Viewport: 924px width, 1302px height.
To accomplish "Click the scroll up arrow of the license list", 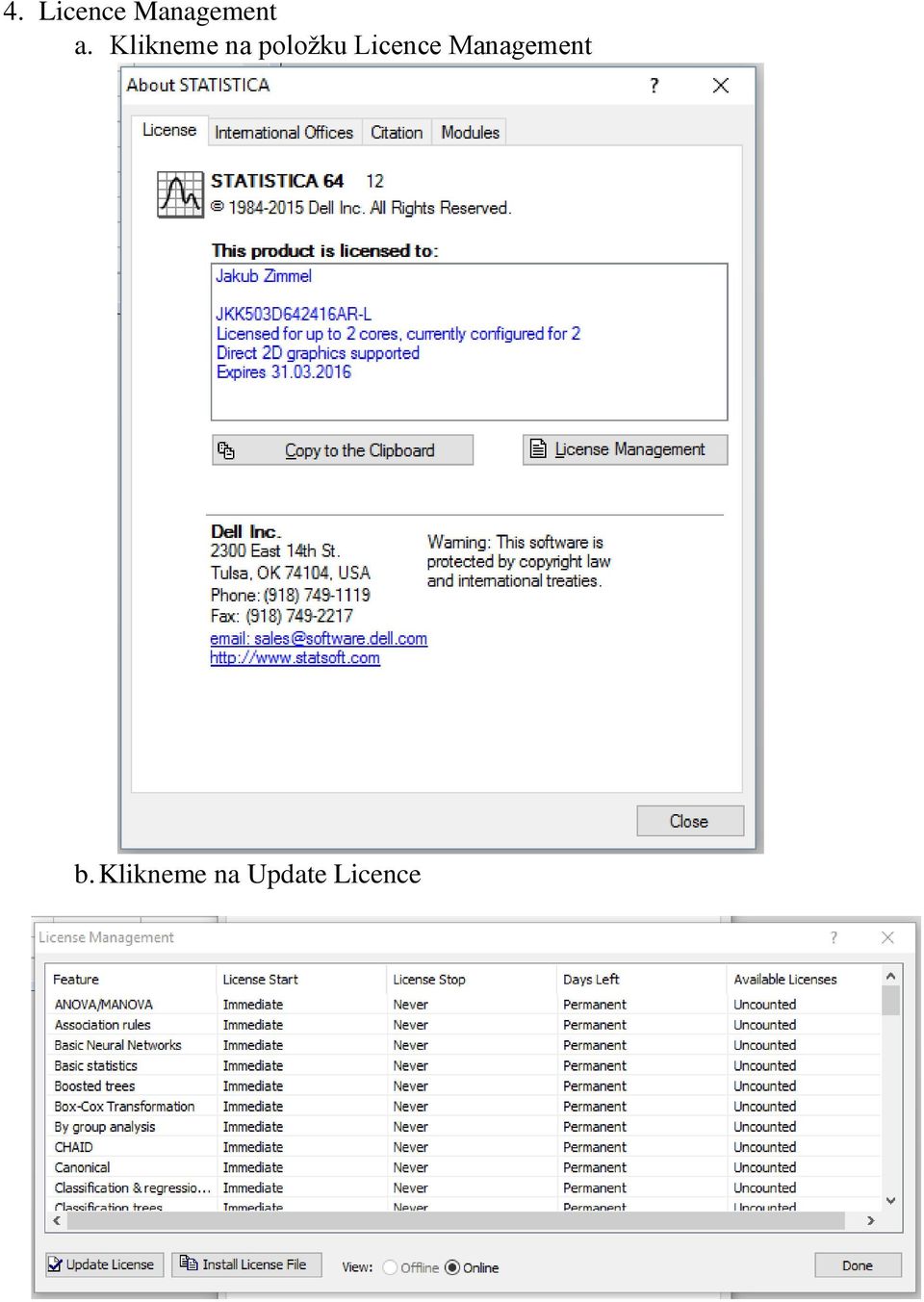I will (891, 976).
